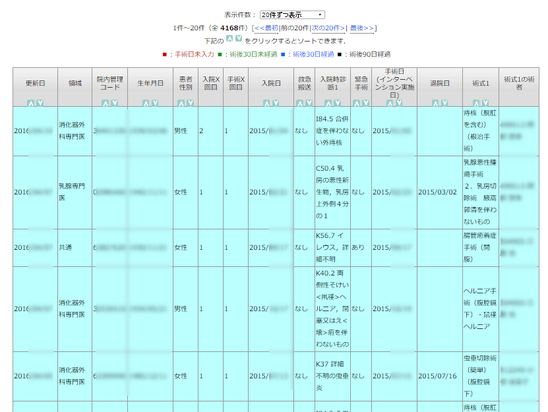548x412 pixels.
Task: Select the 共通 row cell
Action: point(75,247)
